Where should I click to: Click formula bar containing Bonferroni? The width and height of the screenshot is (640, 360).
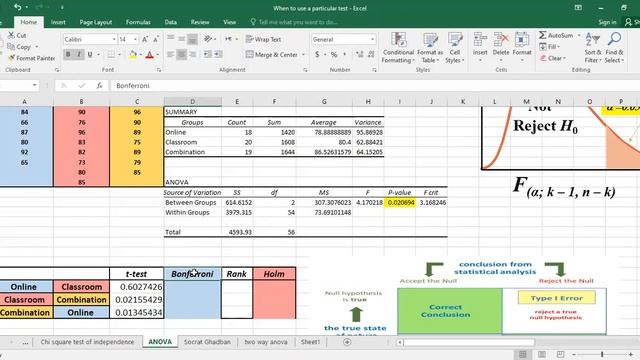[375, 86]
